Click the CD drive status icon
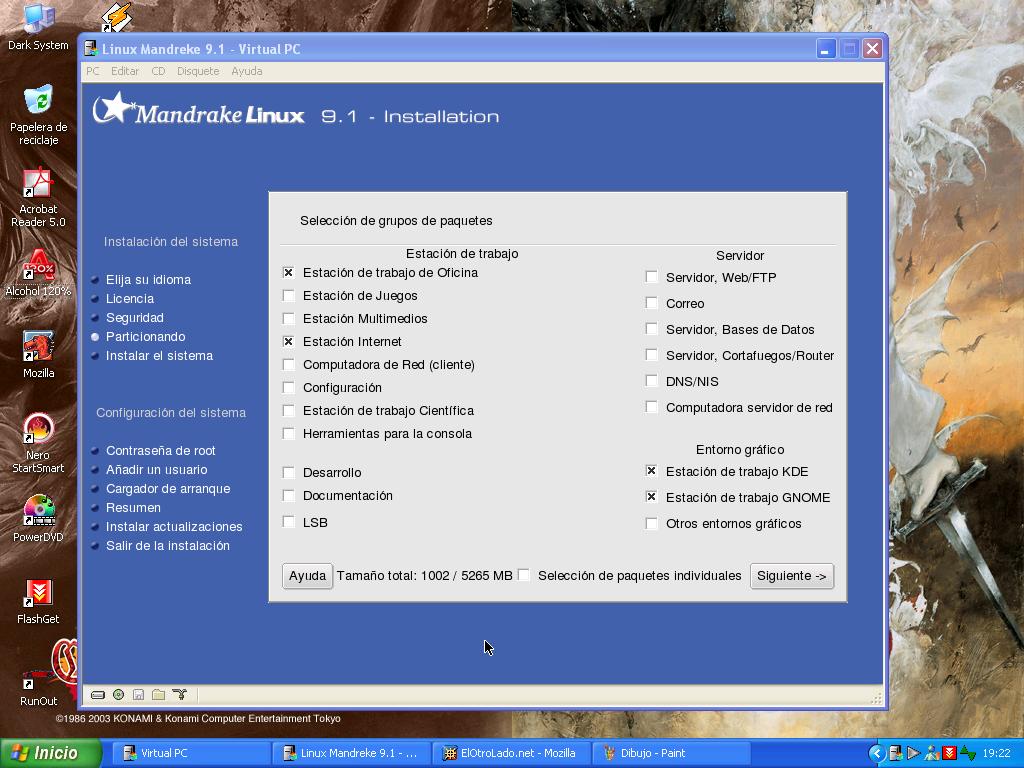1024x768 pixels. pyautogui.click(x=118, y=695)
